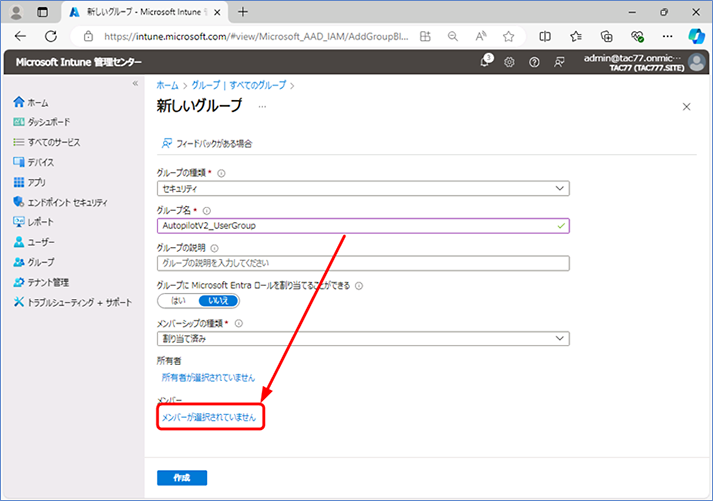Click the browser back arrow
The image size is (713, 501).
[x=20, y=36]
